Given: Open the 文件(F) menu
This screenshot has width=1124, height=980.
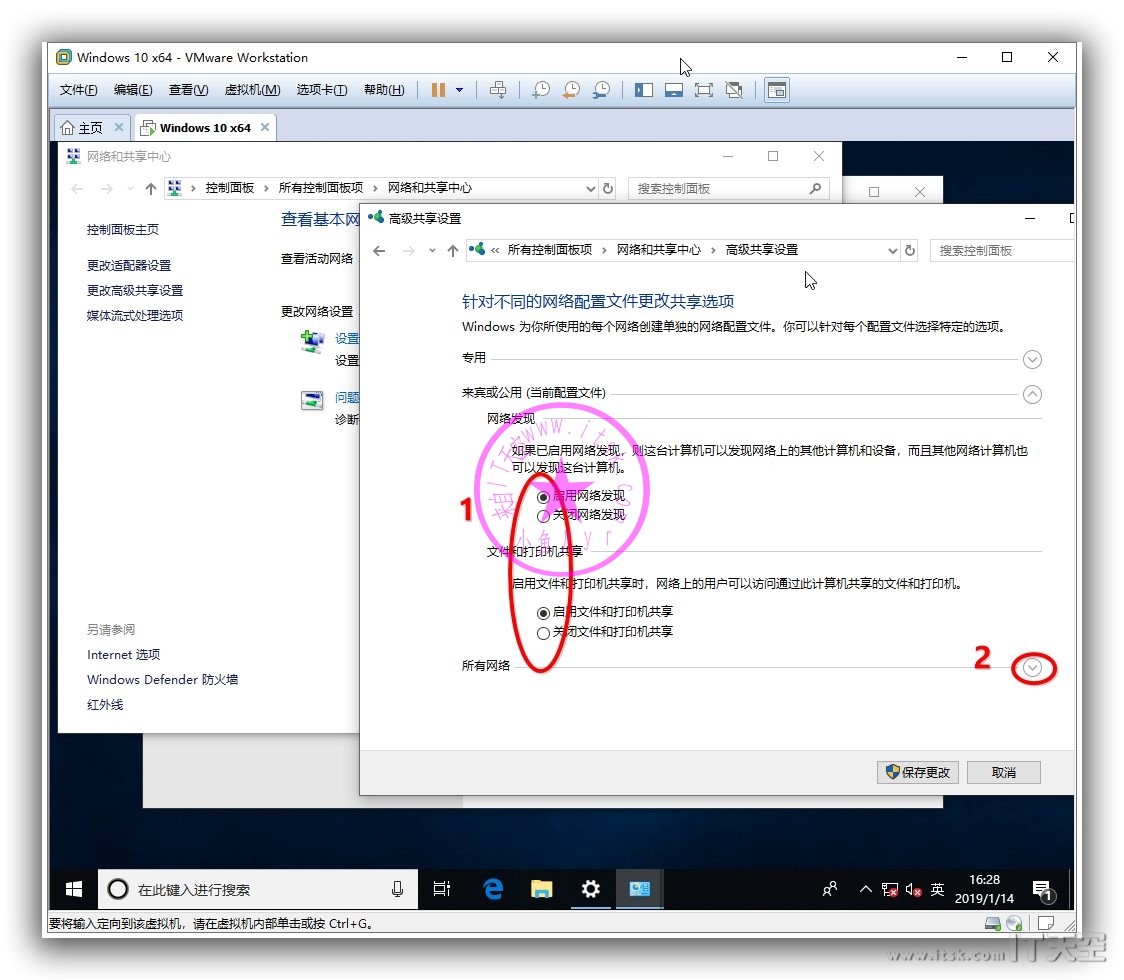Looking at the screenshot, I should pos(78,90).
